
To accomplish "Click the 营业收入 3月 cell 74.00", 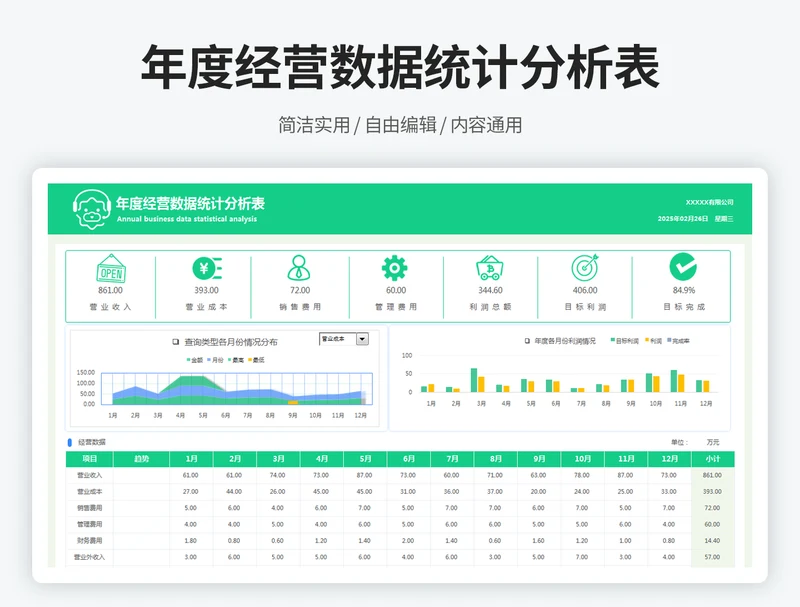I will click(278, 475).
